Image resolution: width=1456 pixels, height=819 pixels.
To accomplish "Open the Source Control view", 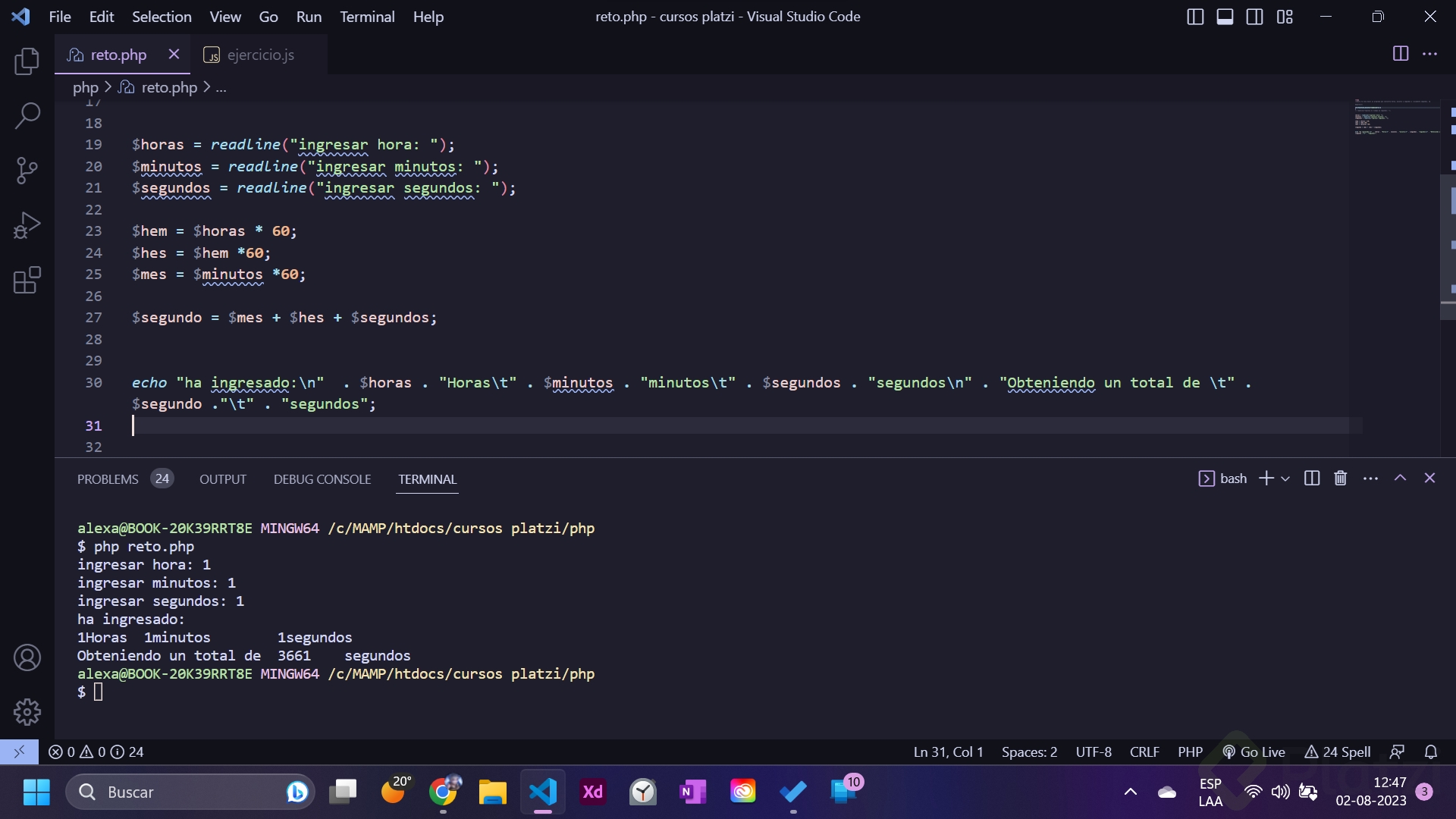I will click(27, 171).
